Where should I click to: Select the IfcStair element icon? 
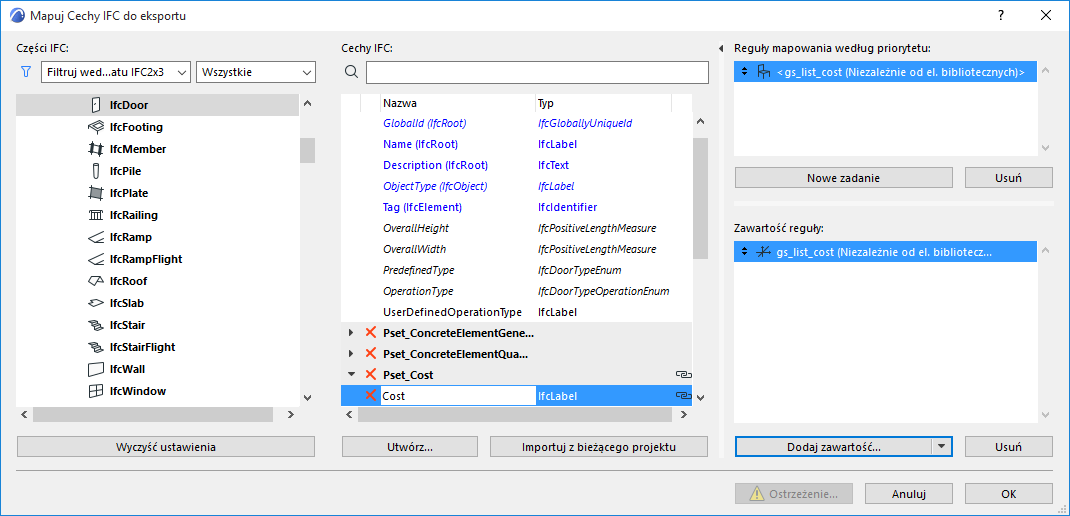pyautogui.click(x=96, y=325)
